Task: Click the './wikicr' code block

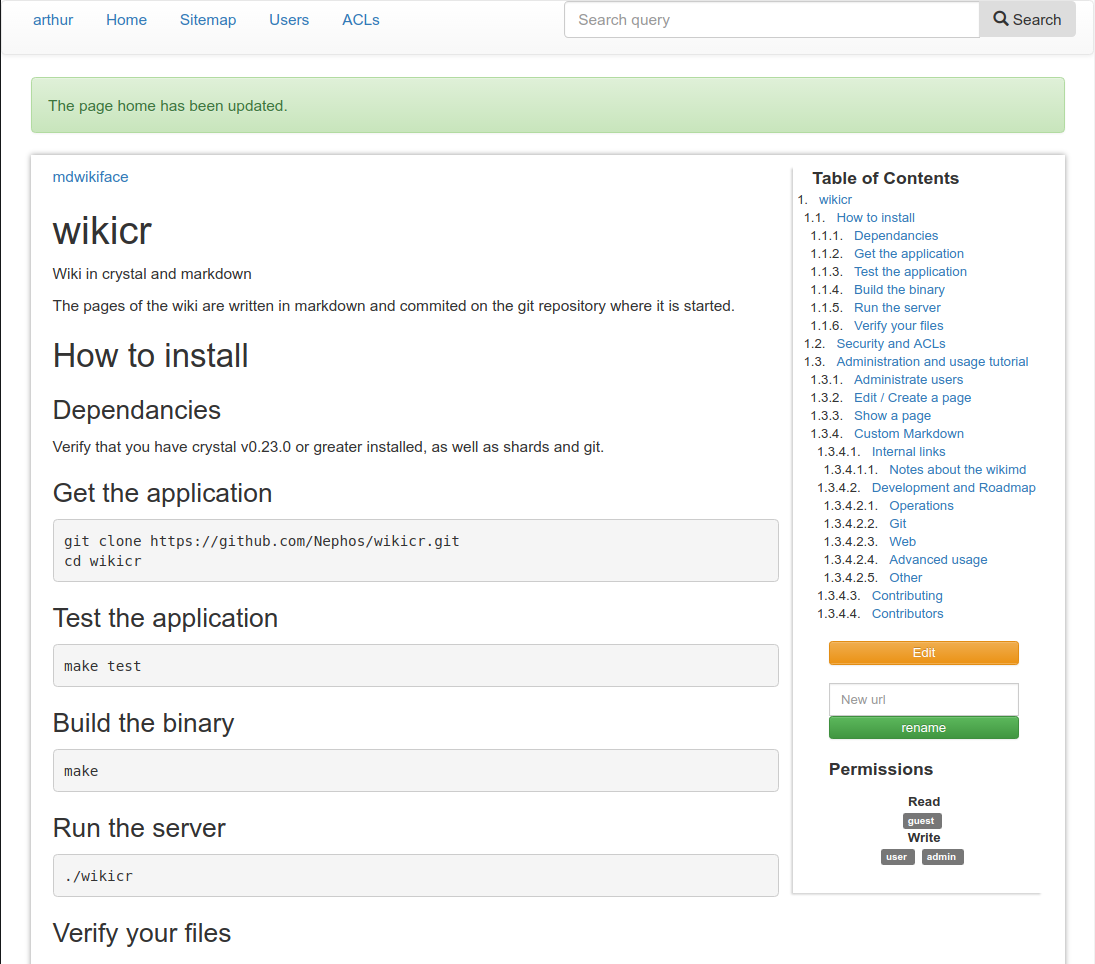Action: [416, 875]
